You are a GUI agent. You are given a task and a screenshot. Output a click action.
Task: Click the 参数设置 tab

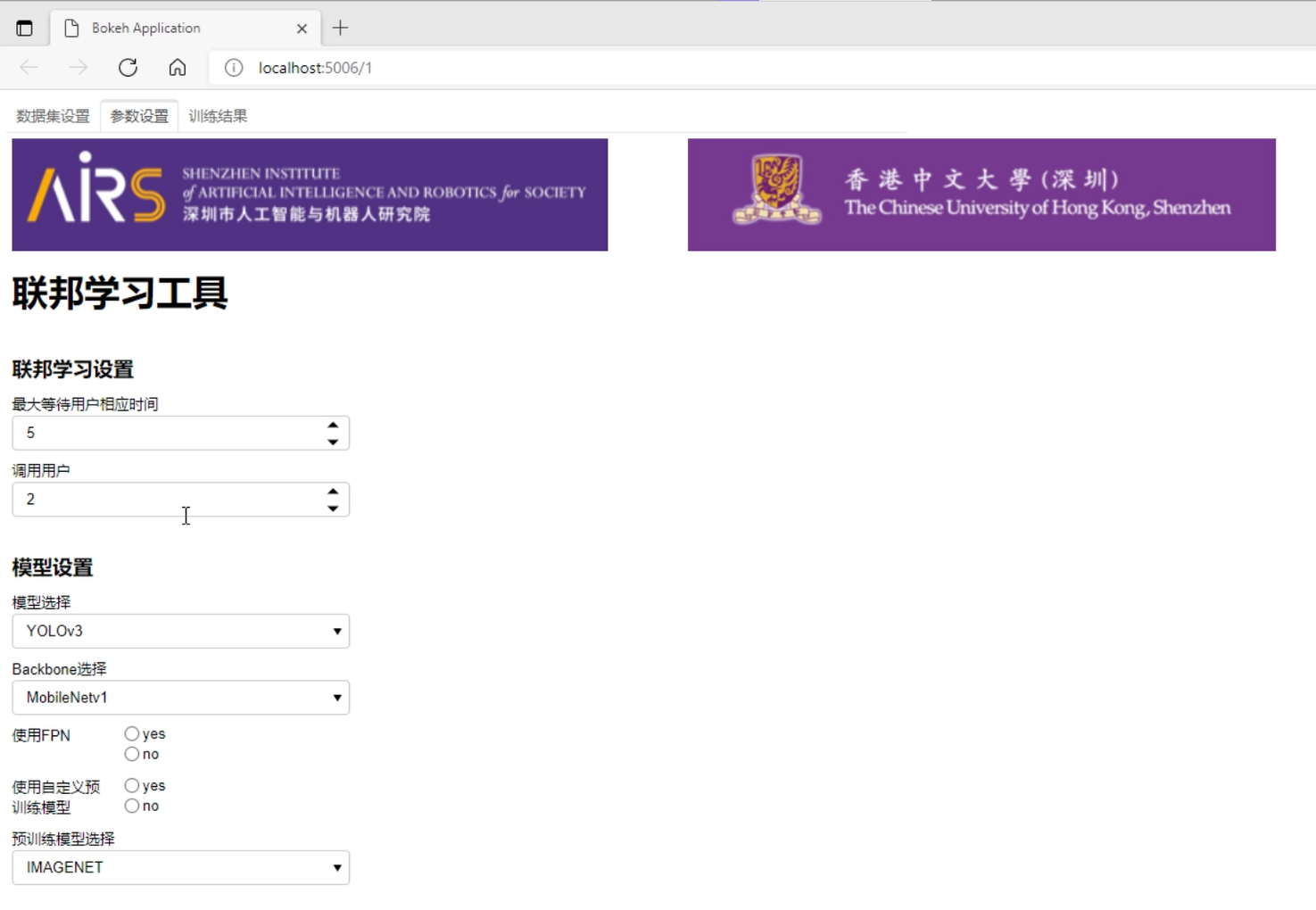click(x=138, y=115)
